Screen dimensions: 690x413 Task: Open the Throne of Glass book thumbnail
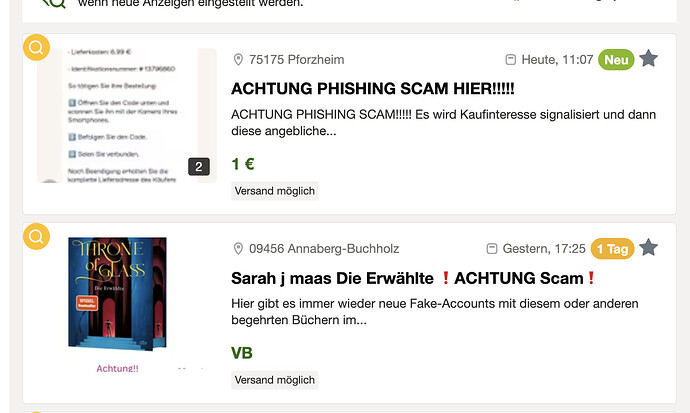pyautogui.click(x=117, y=294)
